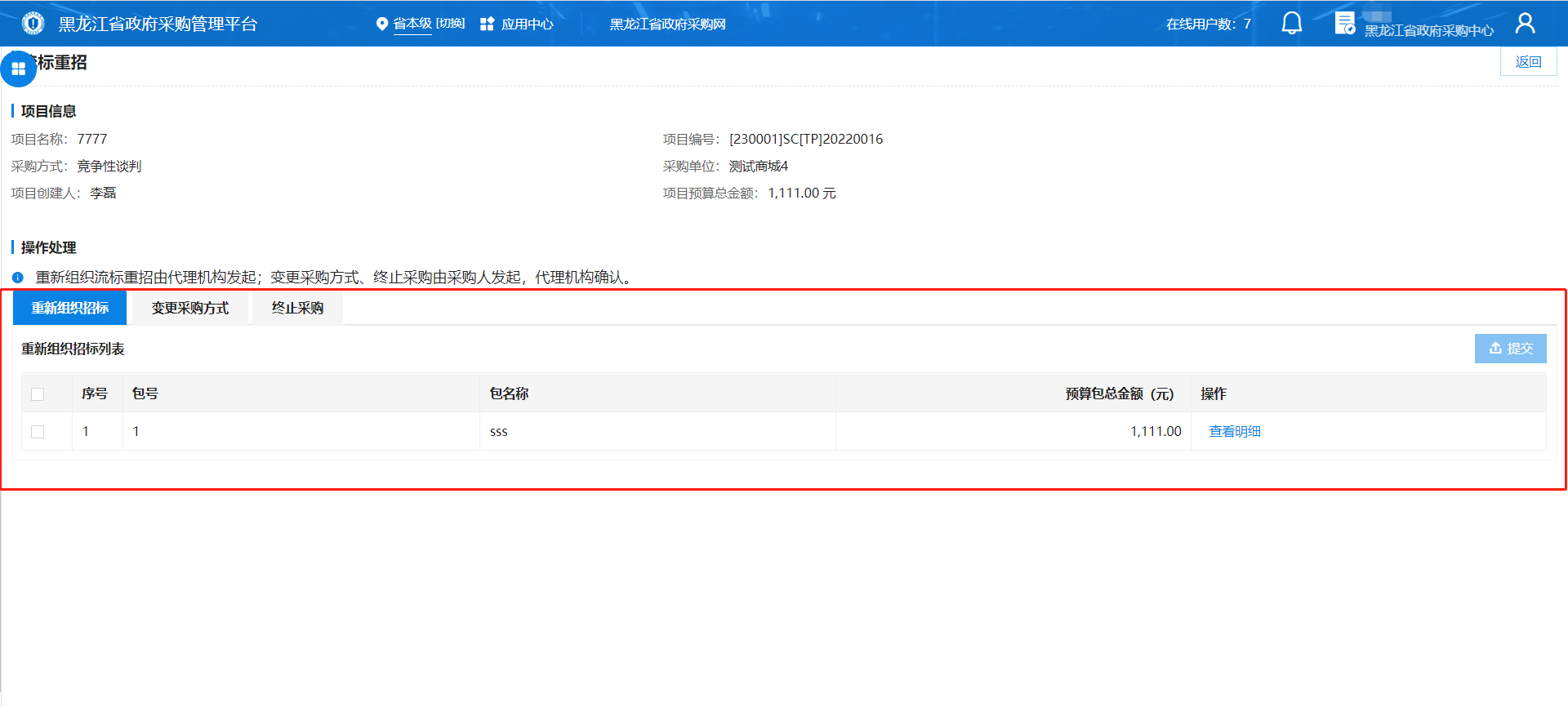Open 黑龙江省政府采购网 link

click(667, 24)
